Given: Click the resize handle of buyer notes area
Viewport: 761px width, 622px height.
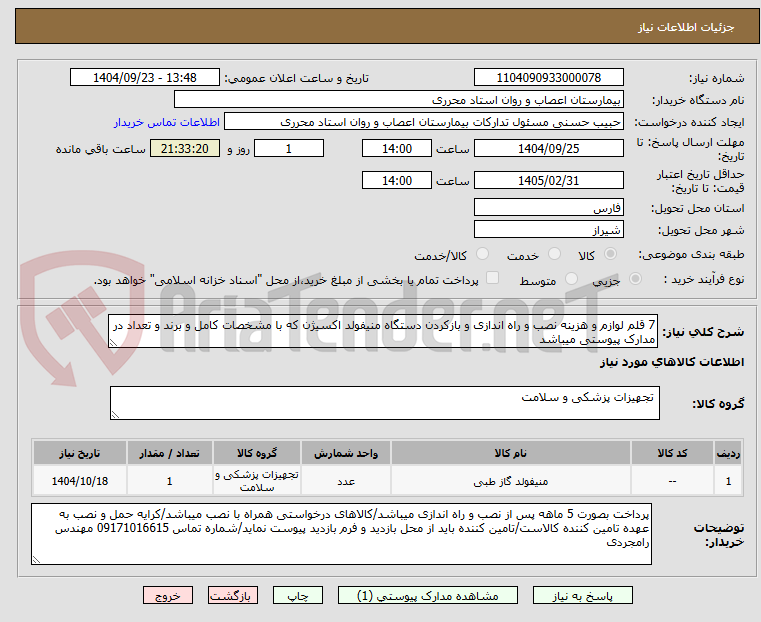Looking at the screenshot, I should coord(36,560).
